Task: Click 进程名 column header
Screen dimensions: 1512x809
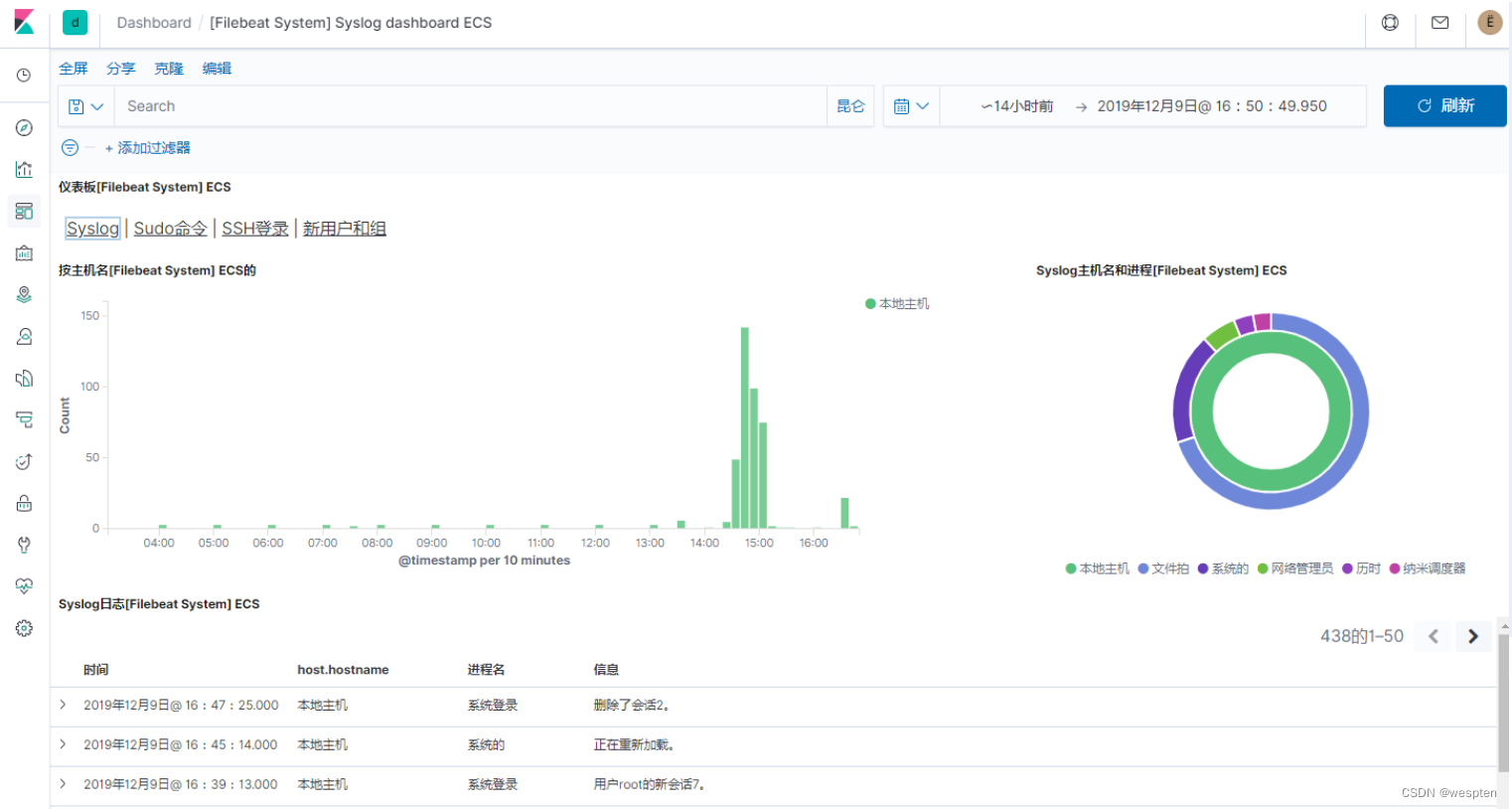Action: coord(487,670)
